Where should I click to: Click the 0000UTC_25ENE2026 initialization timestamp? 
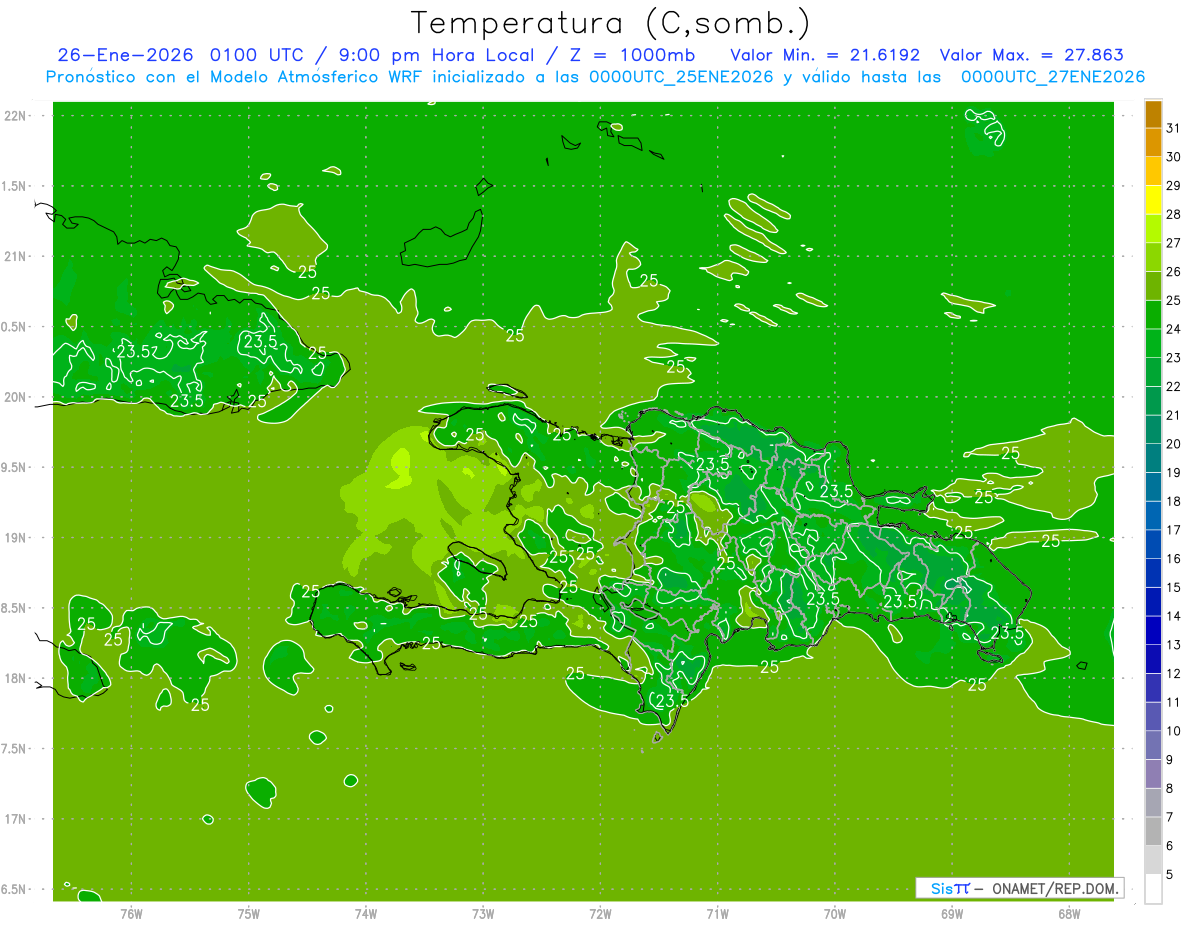tap(681, 77)
